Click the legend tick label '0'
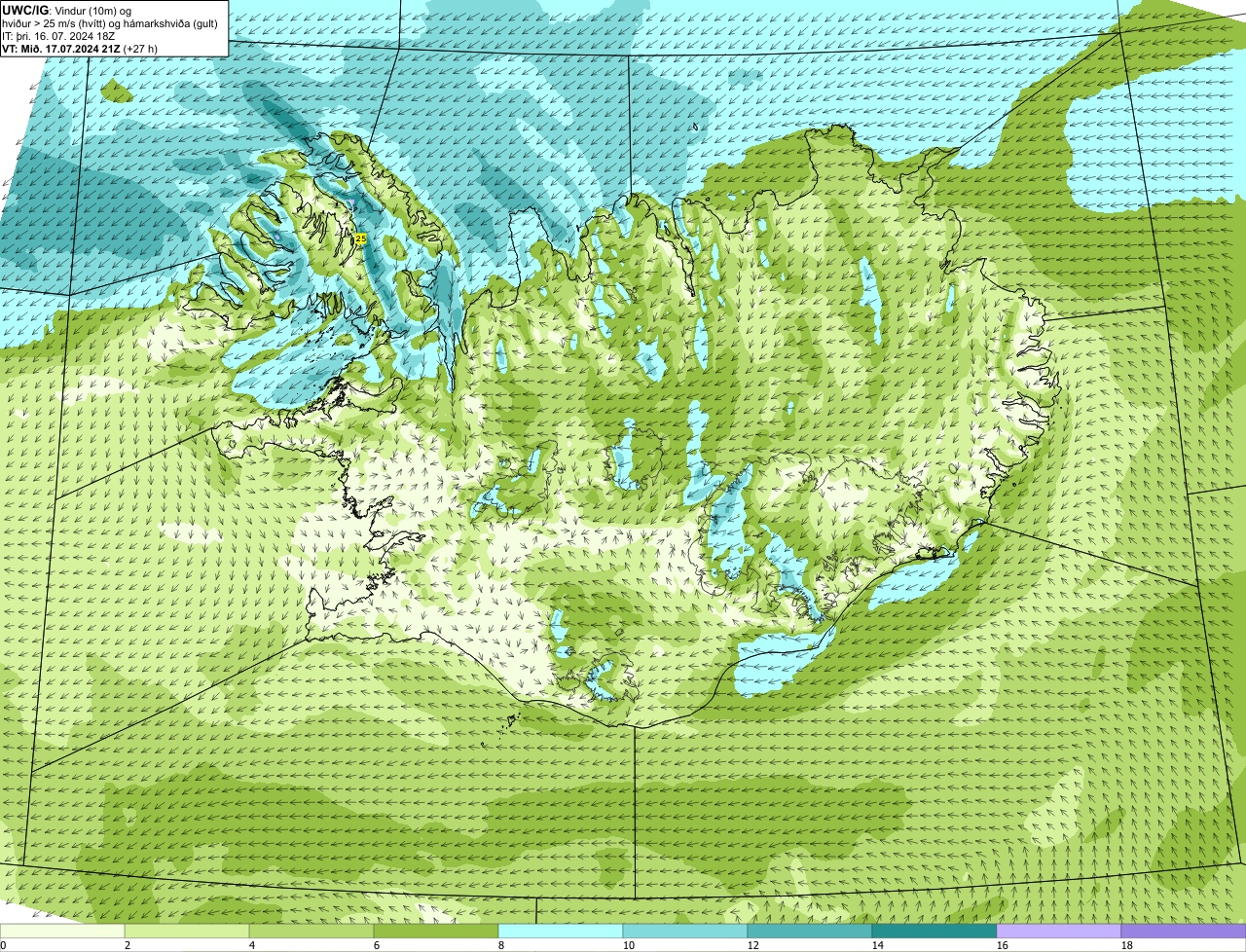The height and width of the screenshot is (952, 1246). tap(3, 945)
